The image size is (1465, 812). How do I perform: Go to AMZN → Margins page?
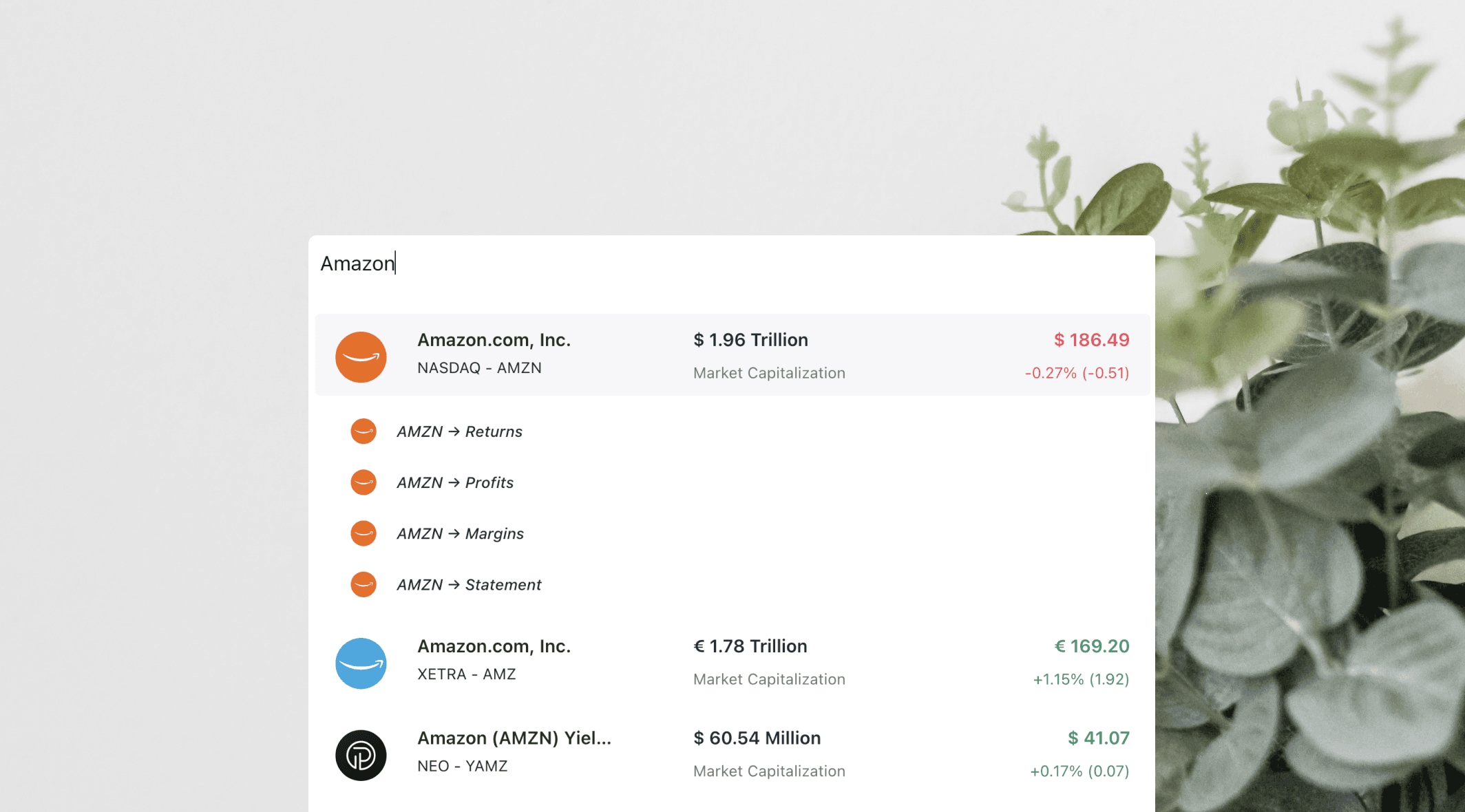click(460, 533)
